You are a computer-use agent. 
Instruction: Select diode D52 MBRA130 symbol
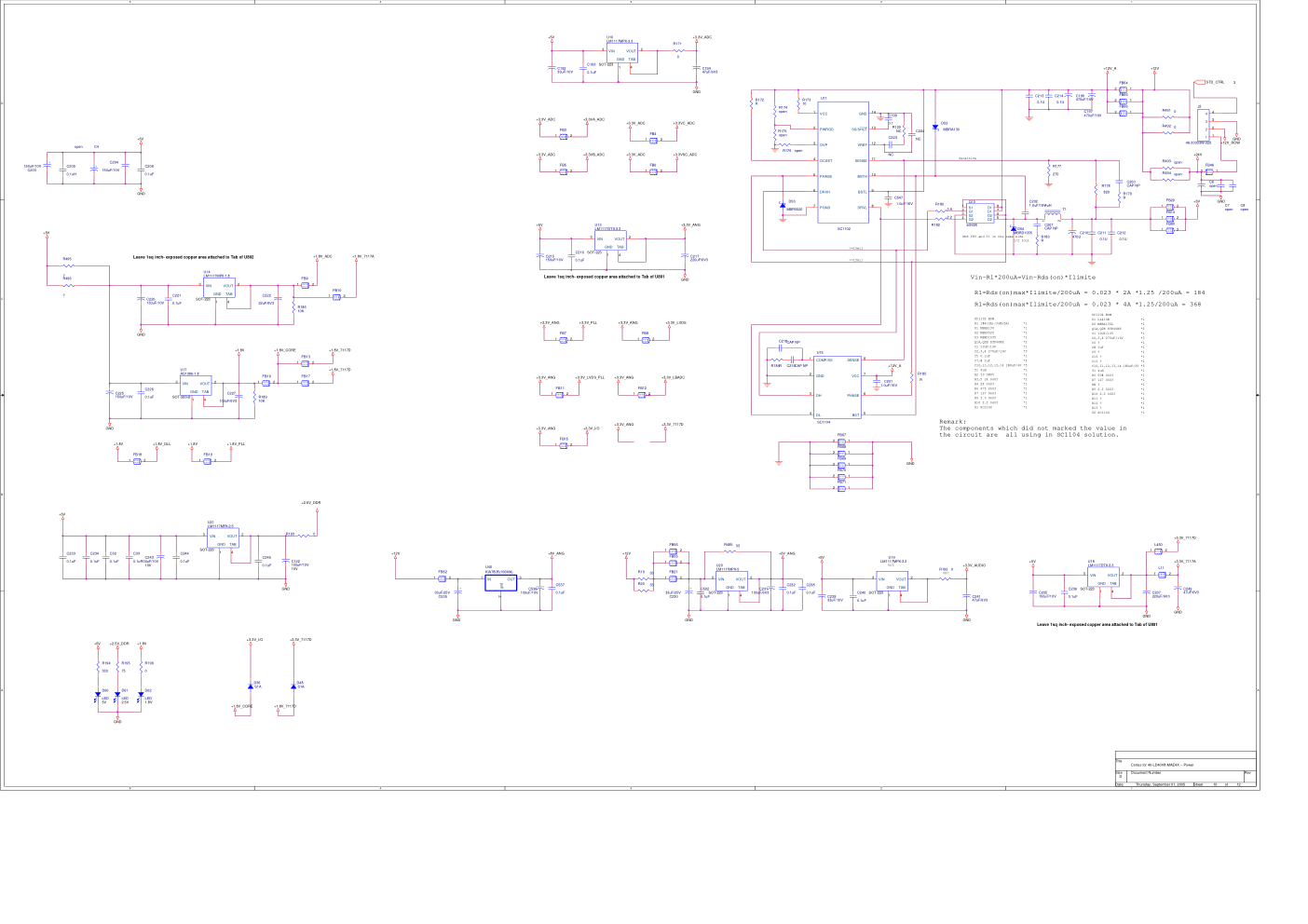[935, 128]
